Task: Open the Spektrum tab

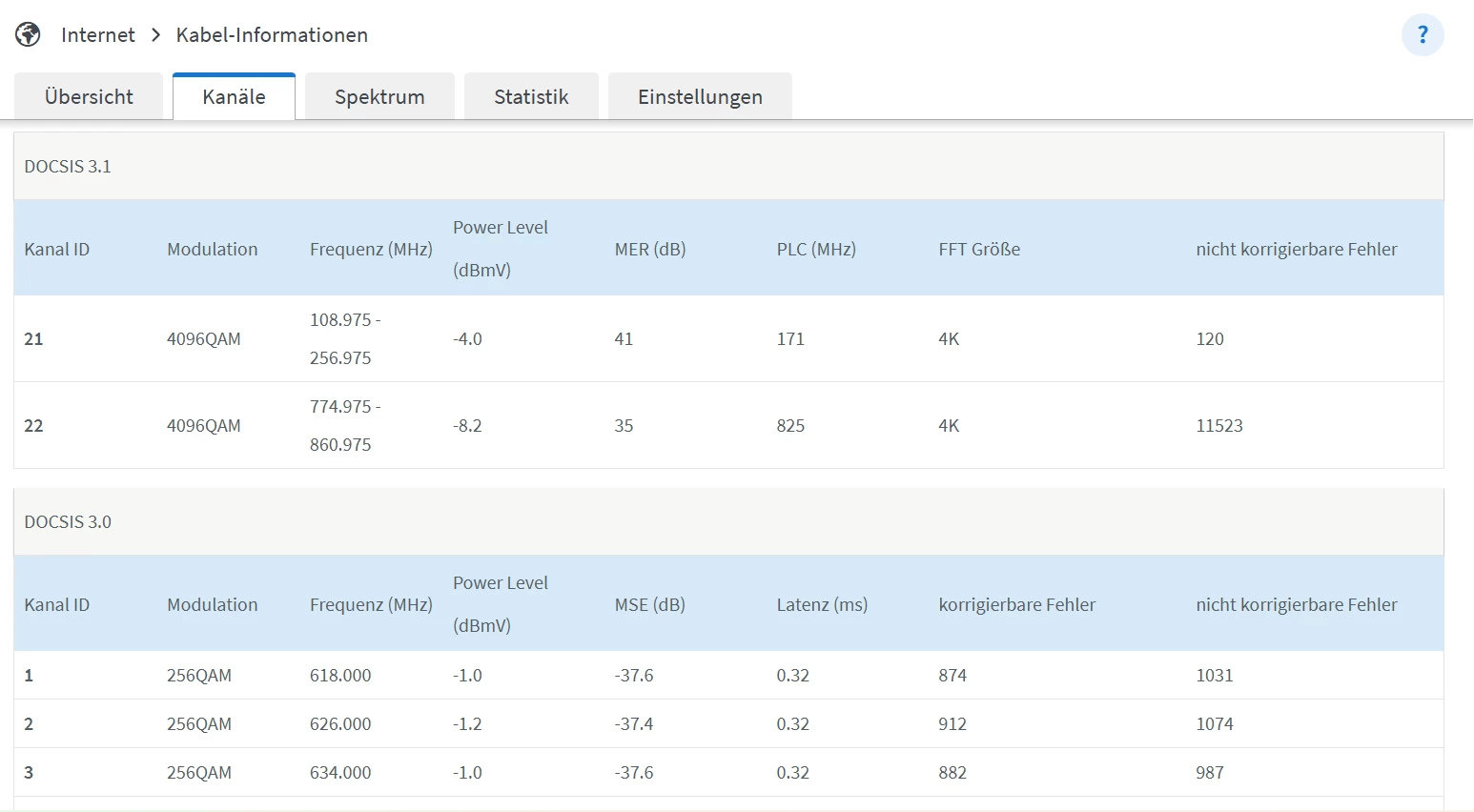Action: [379, 97]
